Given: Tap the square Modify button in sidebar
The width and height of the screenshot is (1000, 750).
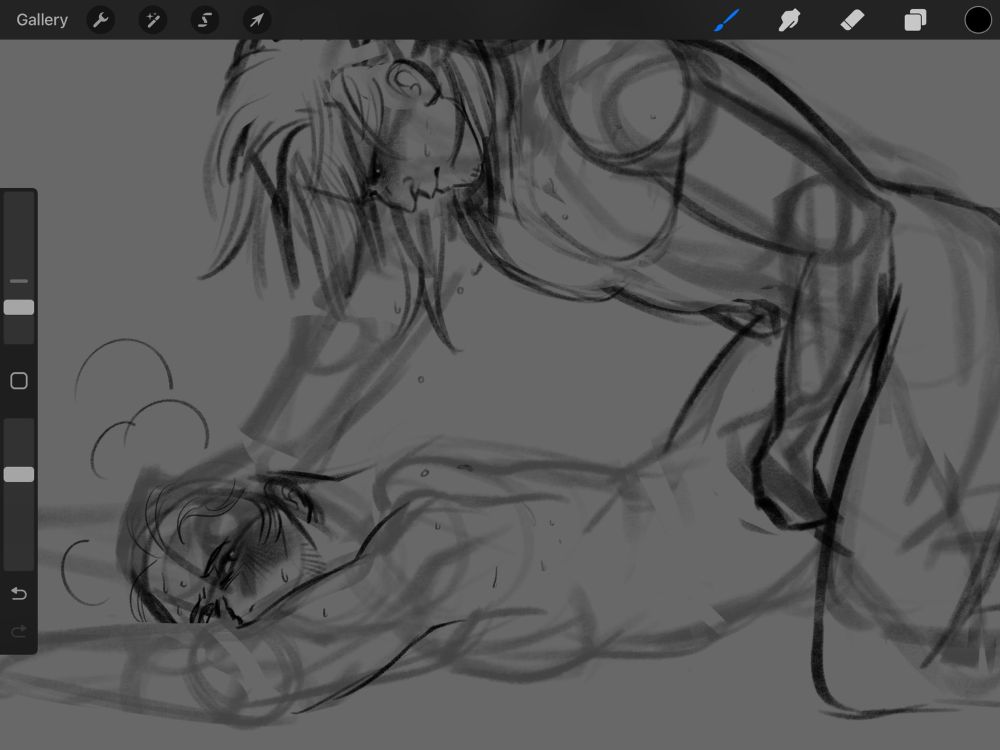Looking at the screenshot, I should point(19,381).
